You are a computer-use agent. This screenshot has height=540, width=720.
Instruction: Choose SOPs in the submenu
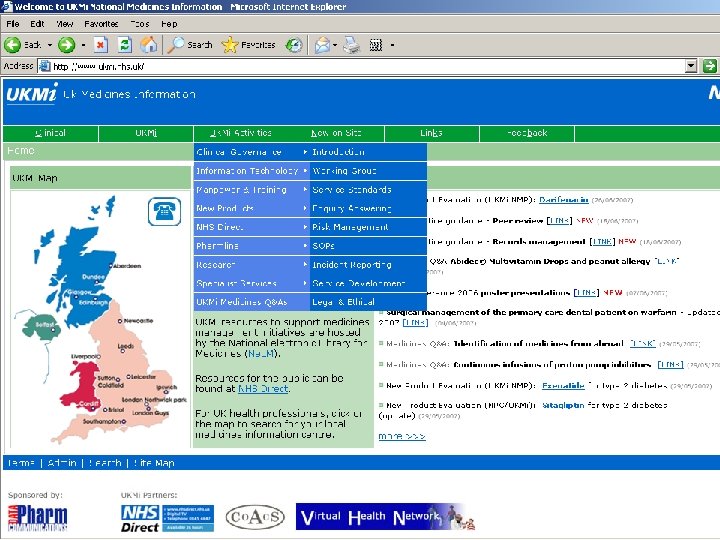368,246
